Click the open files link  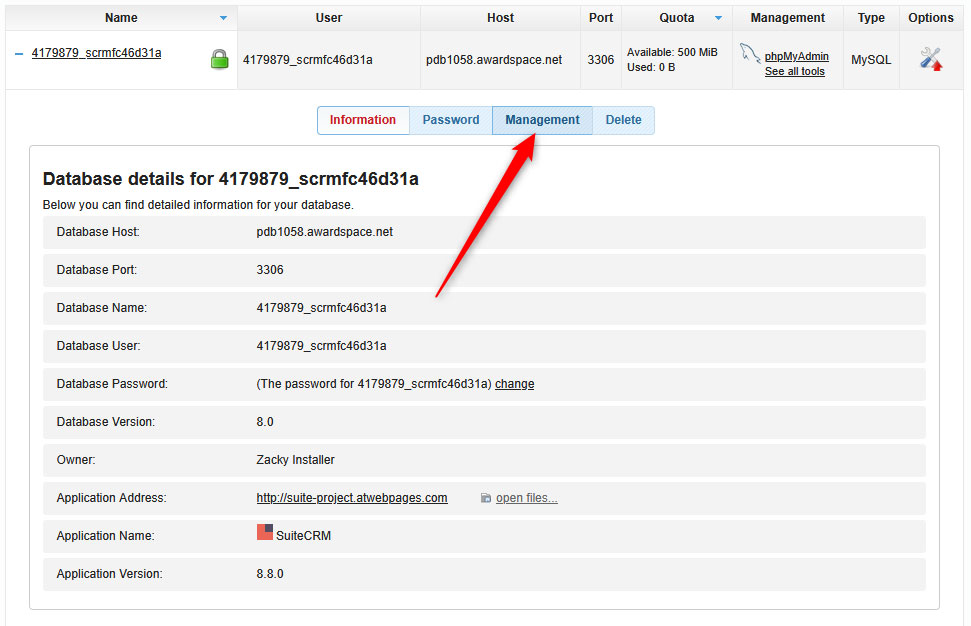526,498
